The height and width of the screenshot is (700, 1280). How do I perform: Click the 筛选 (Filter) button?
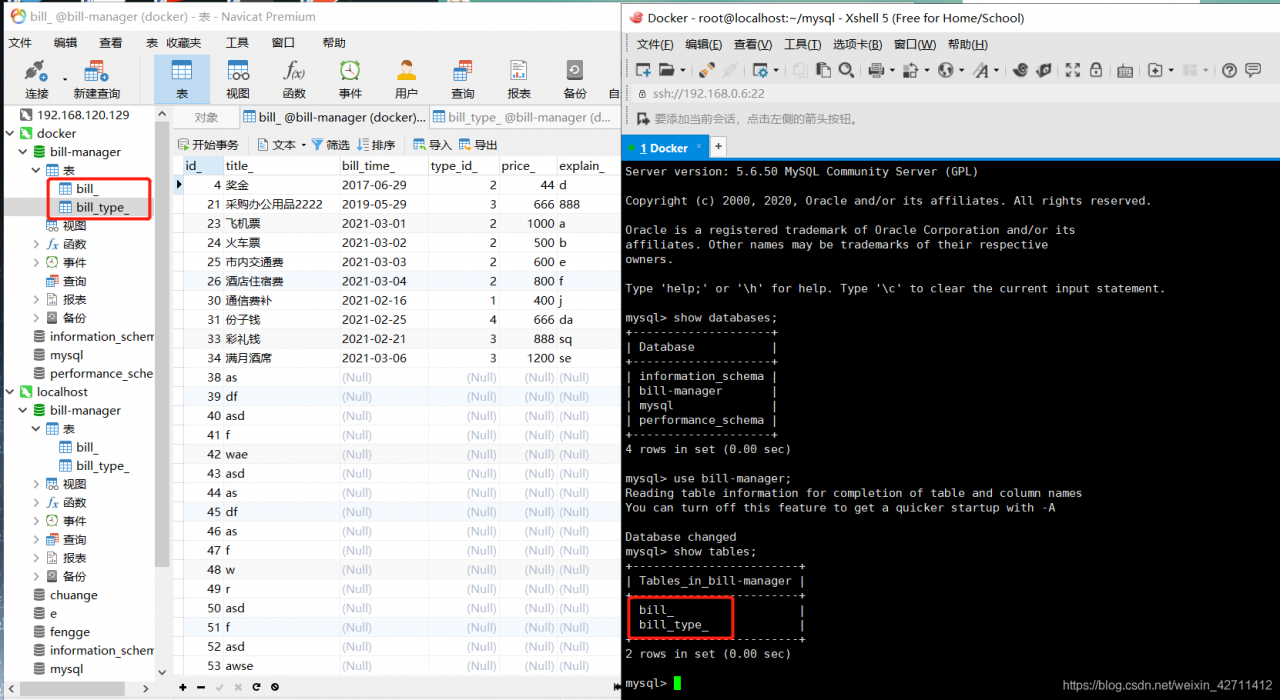pos(330,145)
